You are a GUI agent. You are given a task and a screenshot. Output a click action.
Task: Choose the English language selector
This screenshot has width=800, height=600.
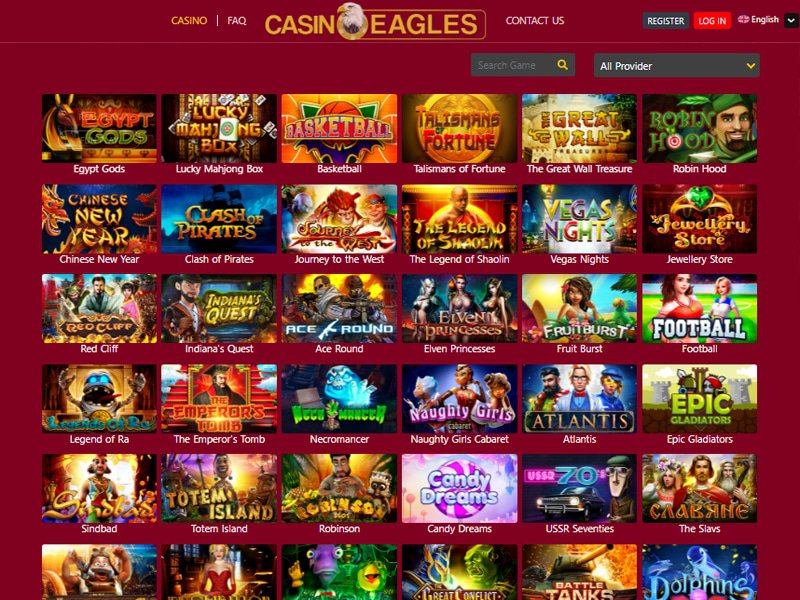[x=759, y=19]
